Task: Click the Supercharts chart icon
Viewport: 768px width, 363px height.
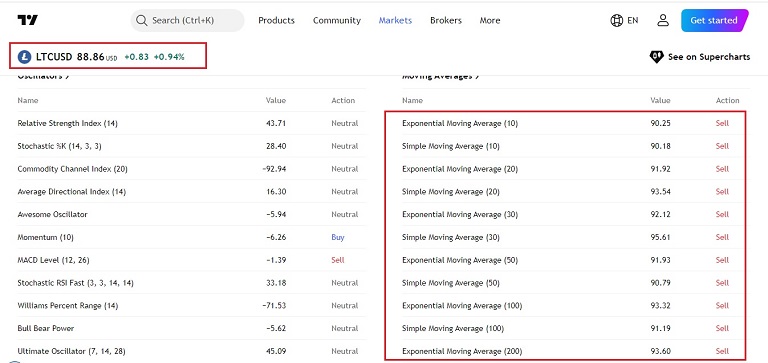Action: (x=656, y=57)
